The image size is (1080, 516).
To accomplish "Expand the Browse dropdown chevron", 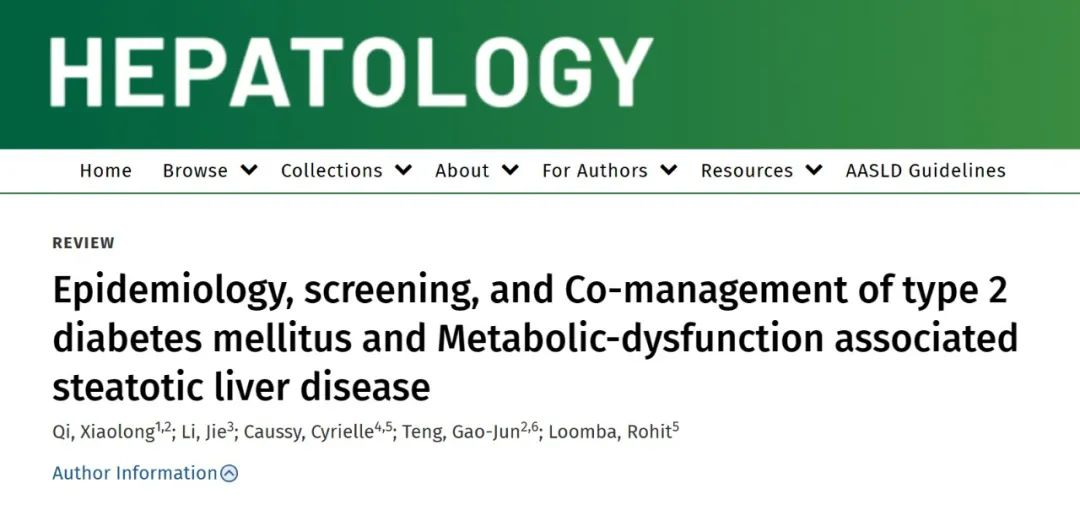I will [249, 170].
